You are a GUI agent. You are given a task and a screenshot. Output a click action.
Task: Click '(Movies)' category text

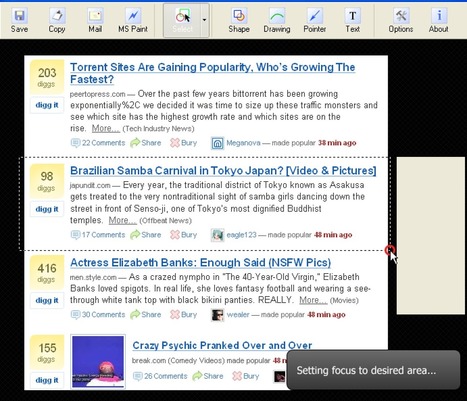tap(344, 300)
